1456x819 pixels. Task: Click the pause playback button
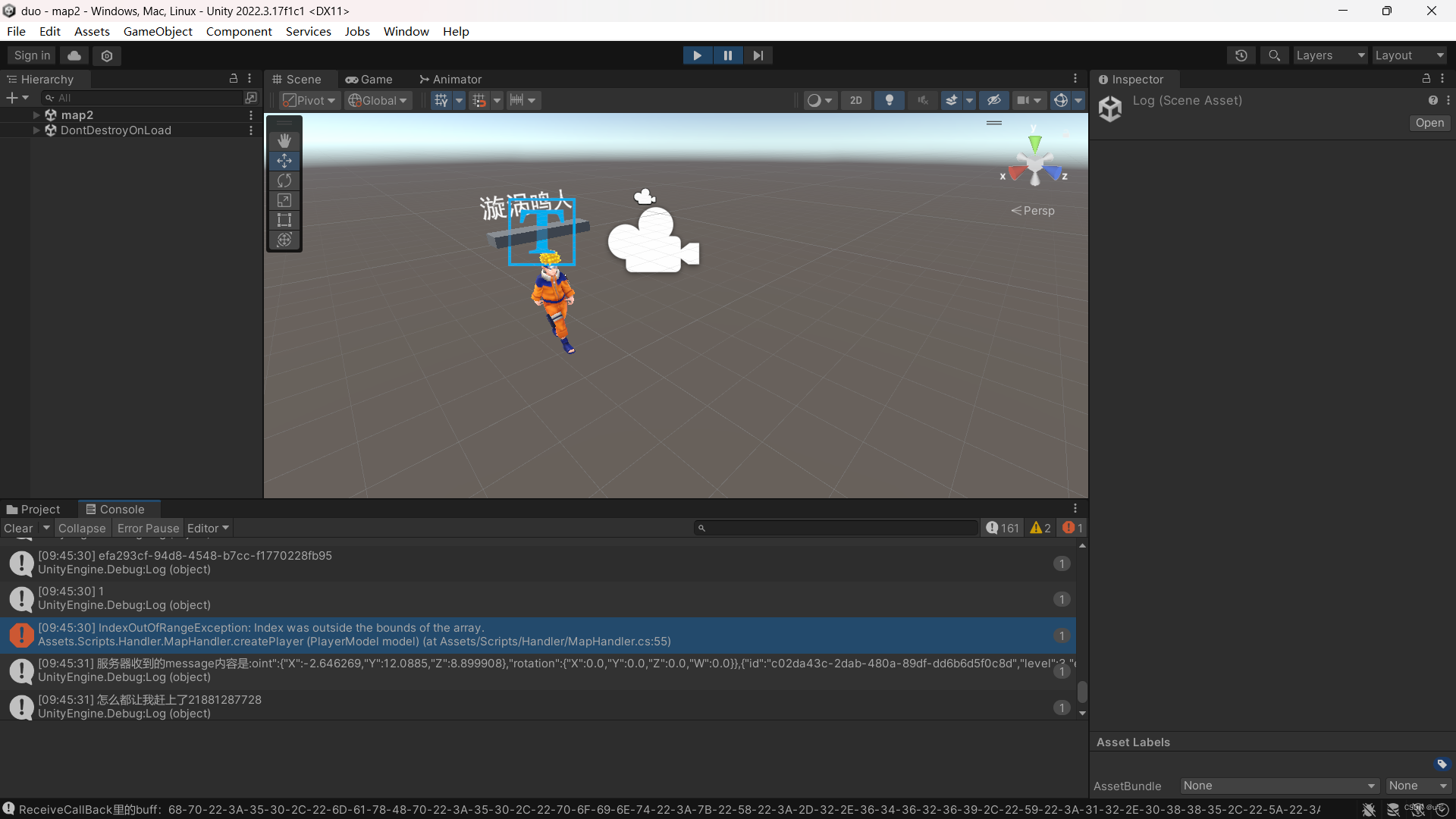(728, 55)
